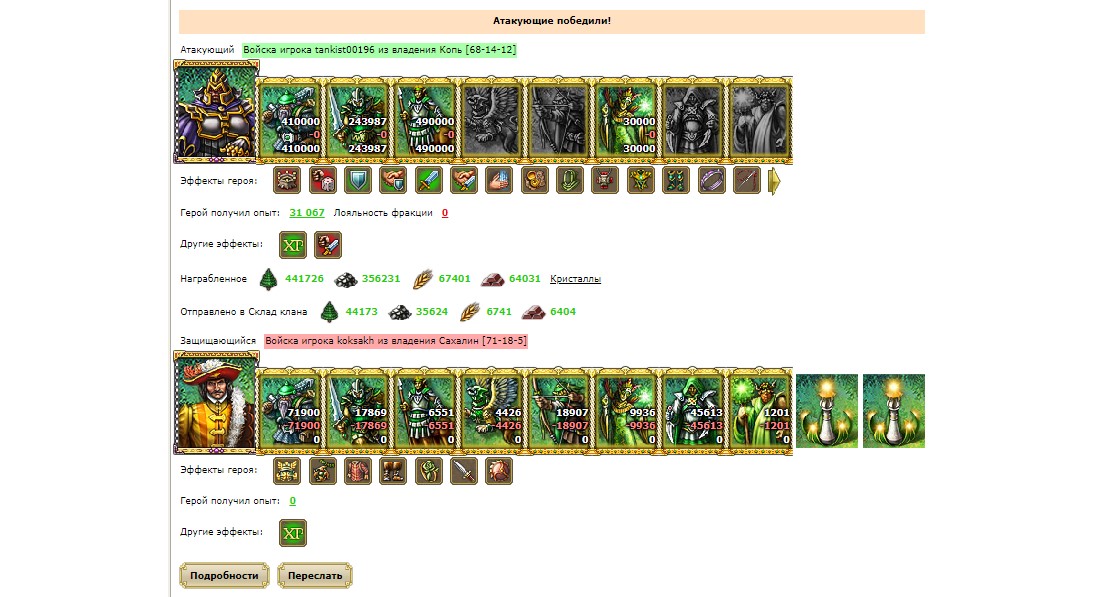Select the attacker hero portrait
The height and width of the screenshot is (597, 1096).
[216, 112]
